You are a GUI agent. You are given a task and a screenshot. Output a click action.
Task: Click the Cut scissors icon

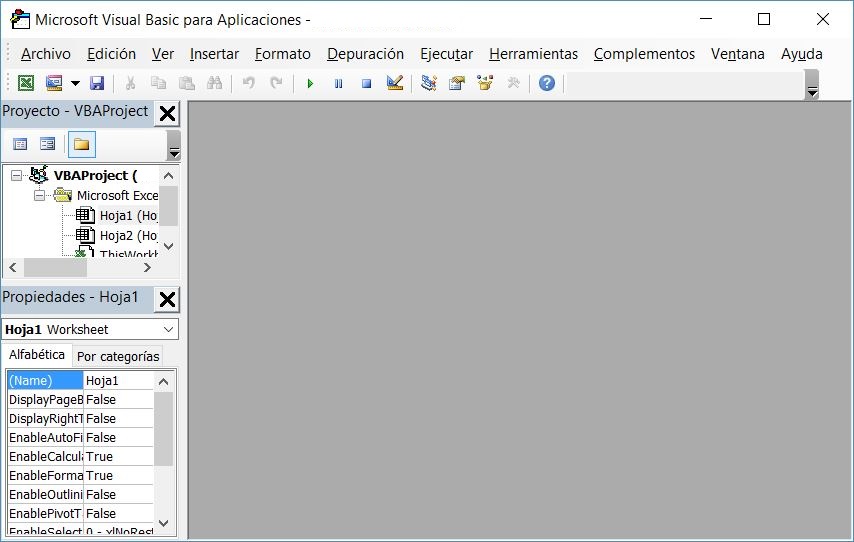coord(130,83)
